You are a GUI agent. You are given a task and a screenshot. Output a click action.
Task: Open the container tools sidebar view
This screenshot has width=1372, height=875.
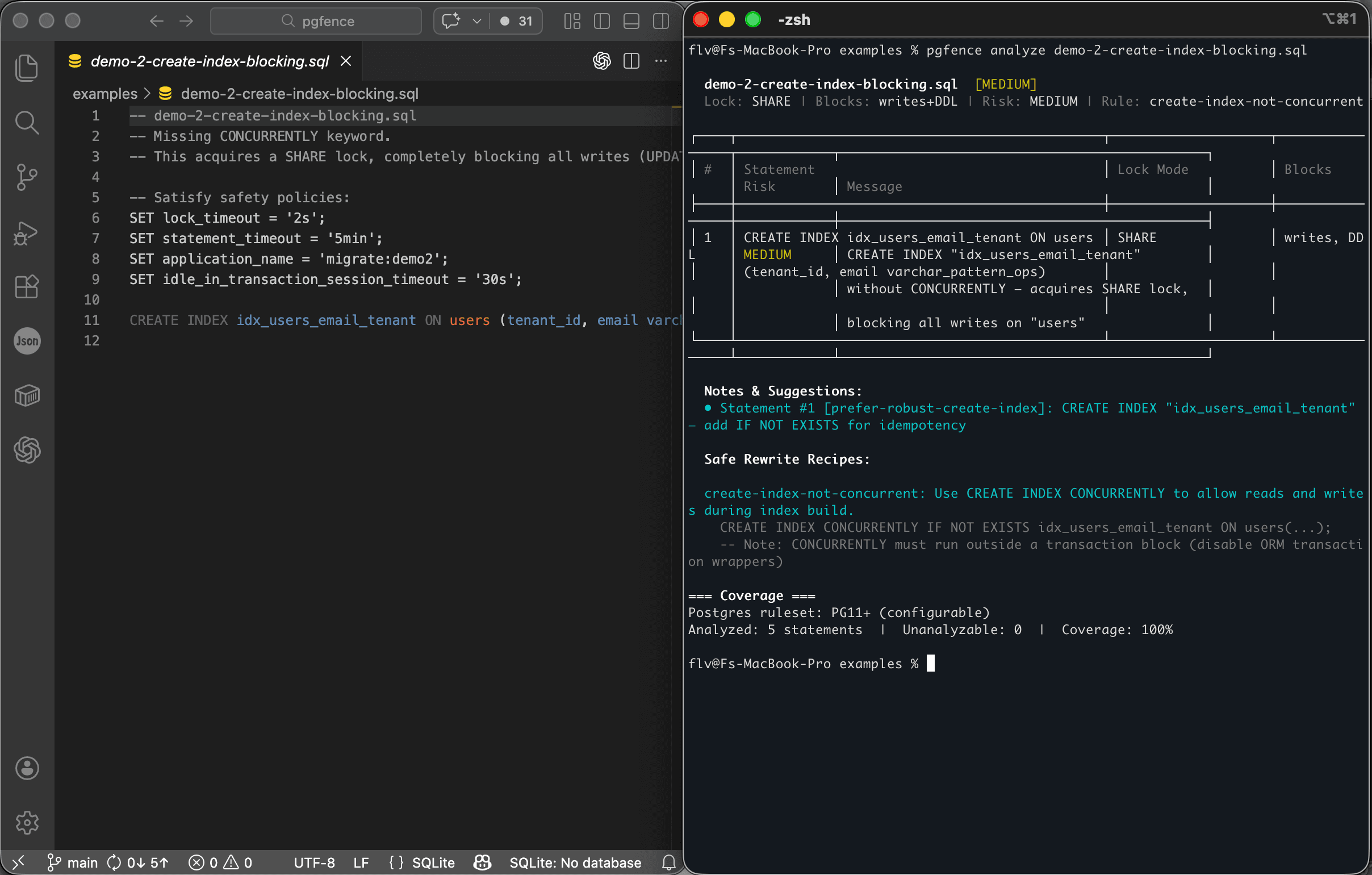pos(27,395)
